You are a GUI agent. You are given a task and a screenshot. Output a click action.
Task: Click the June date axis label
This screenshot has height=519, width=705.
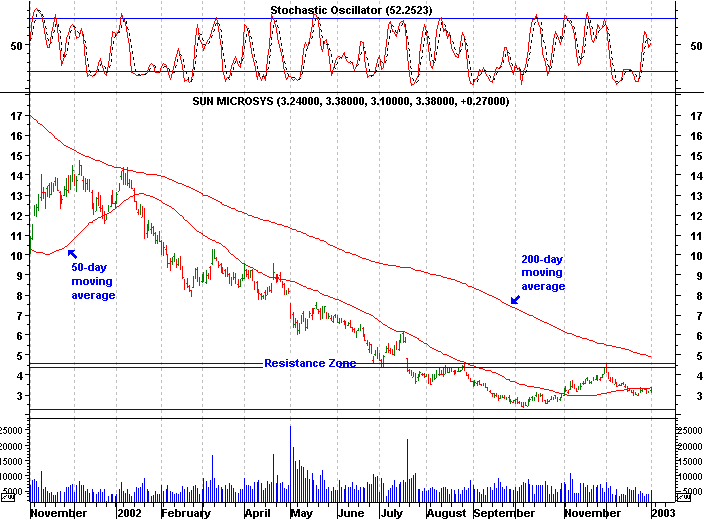pos(351,513)
